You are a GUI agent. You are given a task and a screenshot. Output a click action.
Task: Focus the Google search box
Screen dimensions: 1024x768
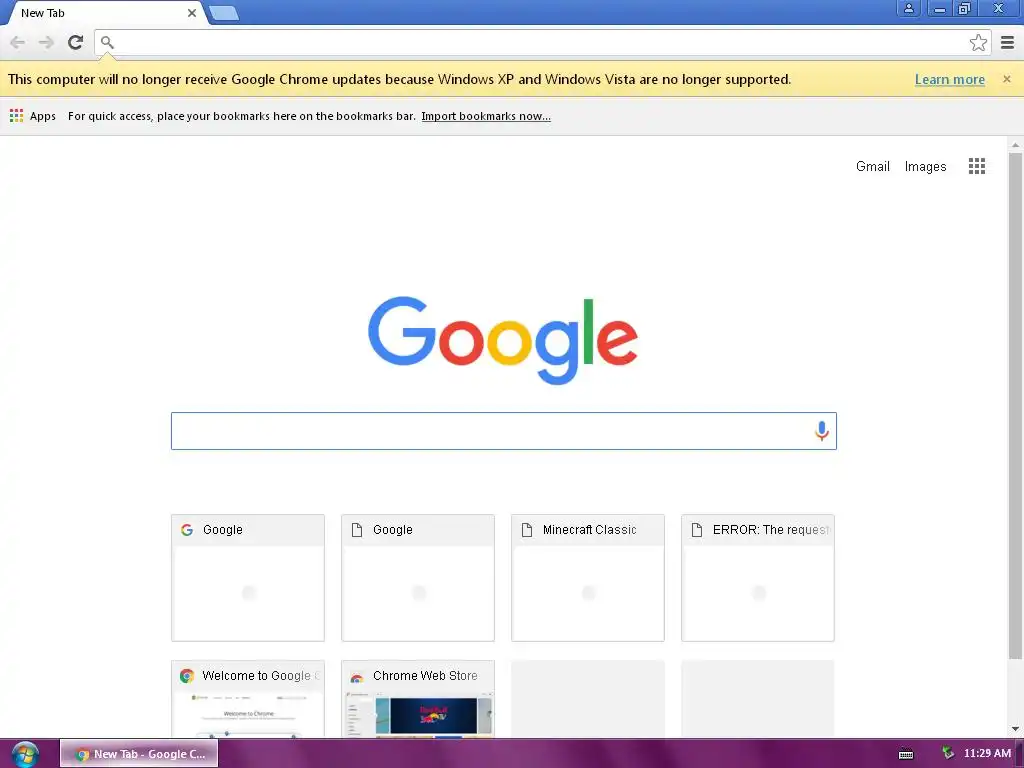coord(504,431)
